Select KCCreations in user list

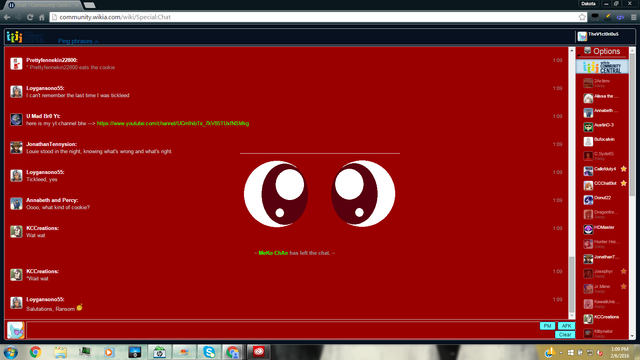[x=602, y=319]
